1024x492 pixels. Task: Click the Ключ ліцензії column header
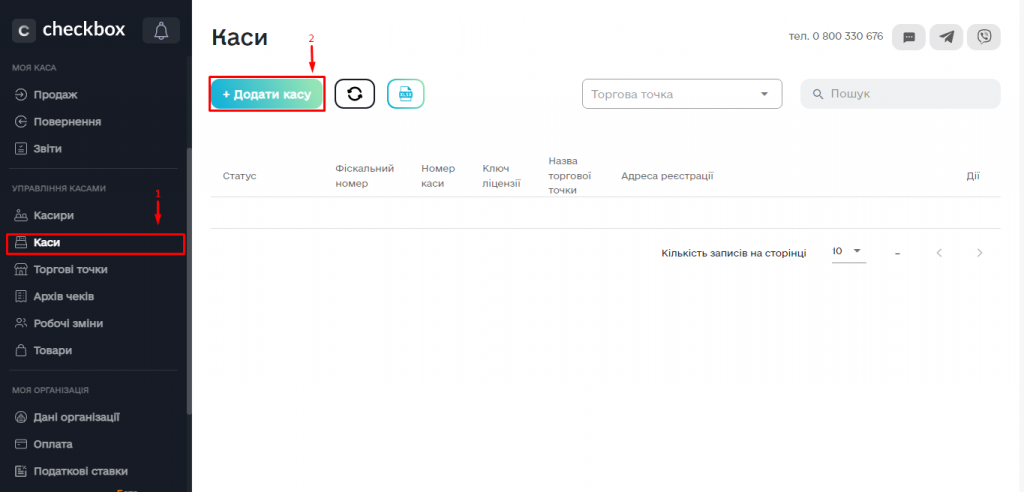(502, 176)
